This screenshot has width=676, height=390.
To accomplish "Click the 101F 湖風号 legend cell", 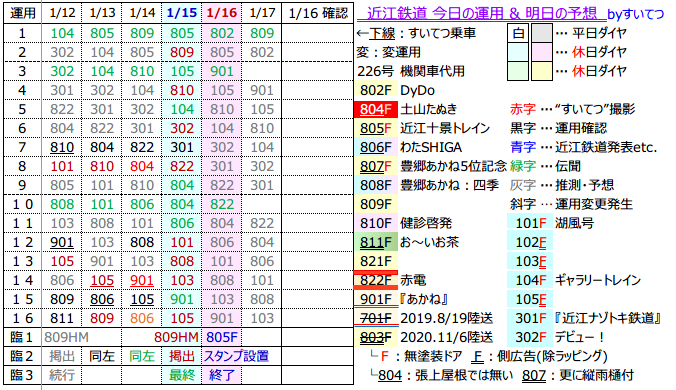I will point(530,223).
